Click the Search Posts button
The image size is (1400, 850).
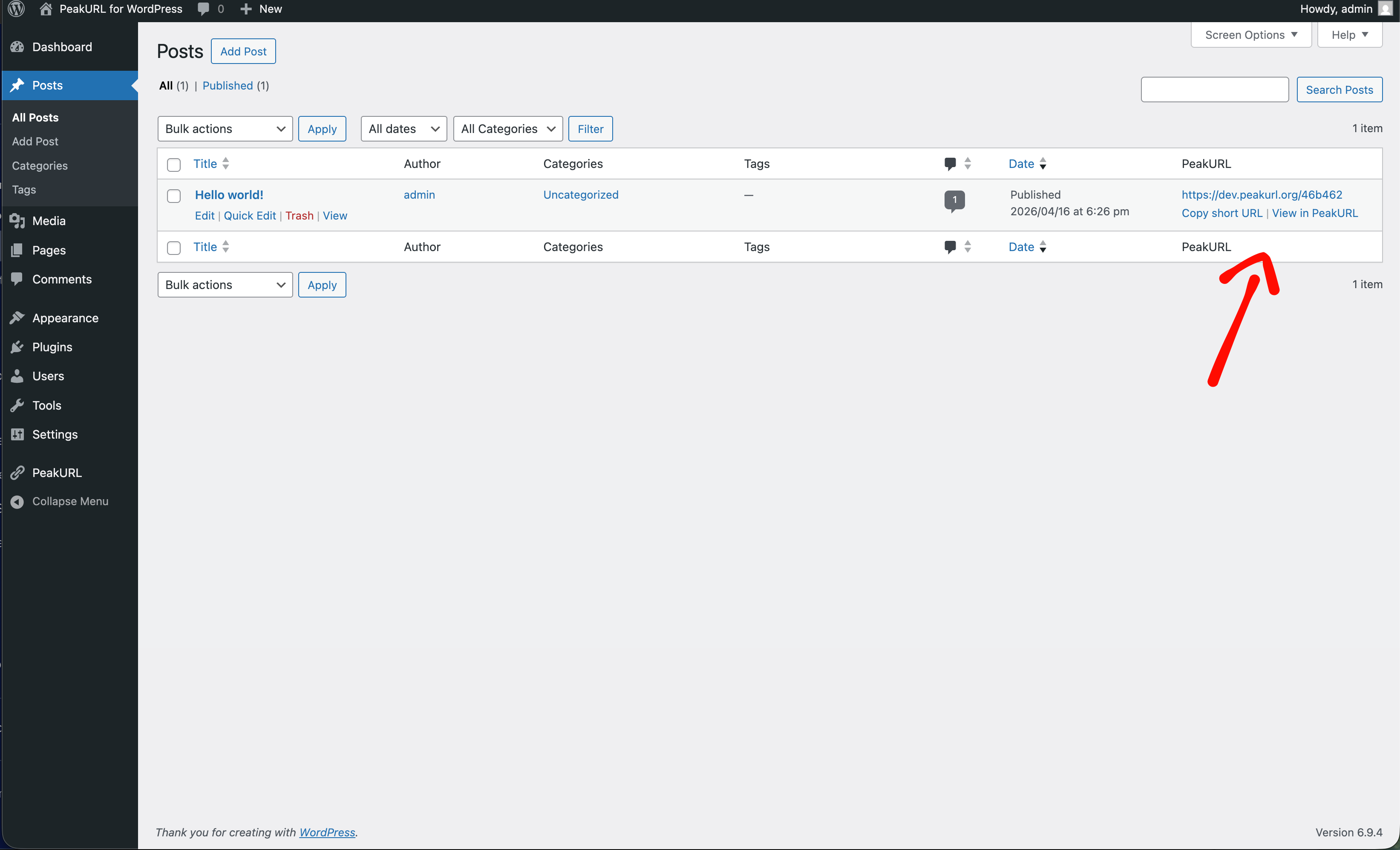point(1339,89)
